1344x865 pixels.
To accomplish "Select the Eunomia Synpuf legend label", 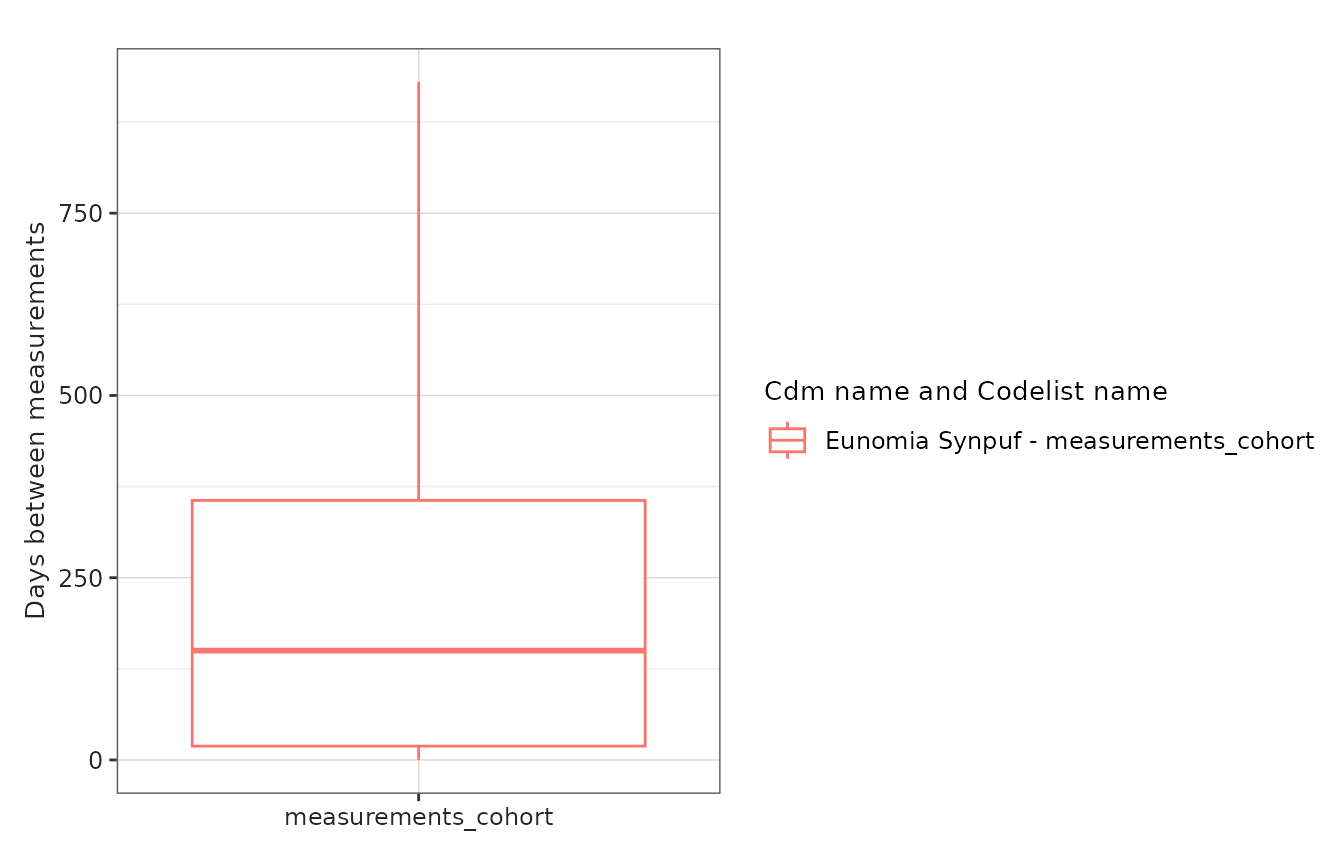I will [1069, 441].
